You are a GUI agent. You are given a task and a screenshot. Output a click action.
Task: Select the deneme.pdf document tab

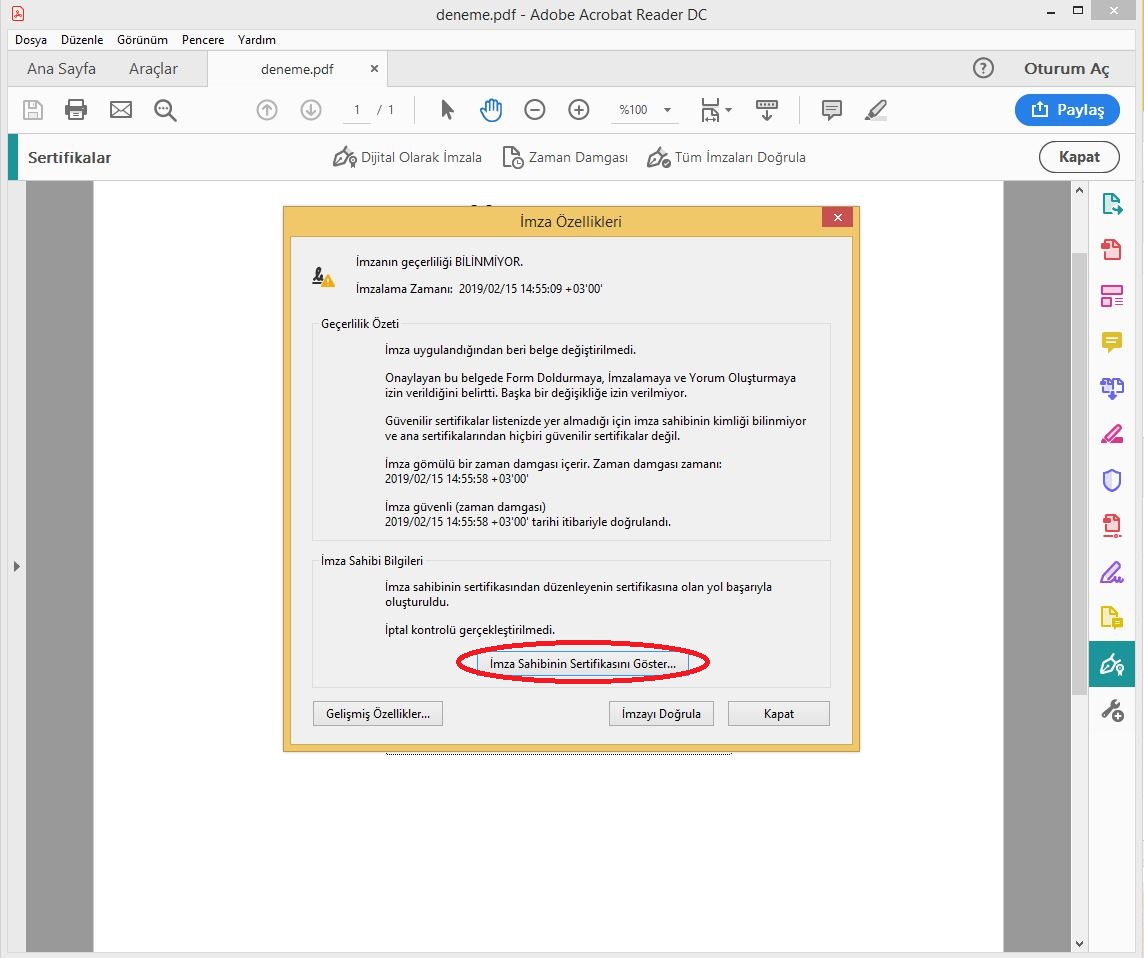pos(297,69)
